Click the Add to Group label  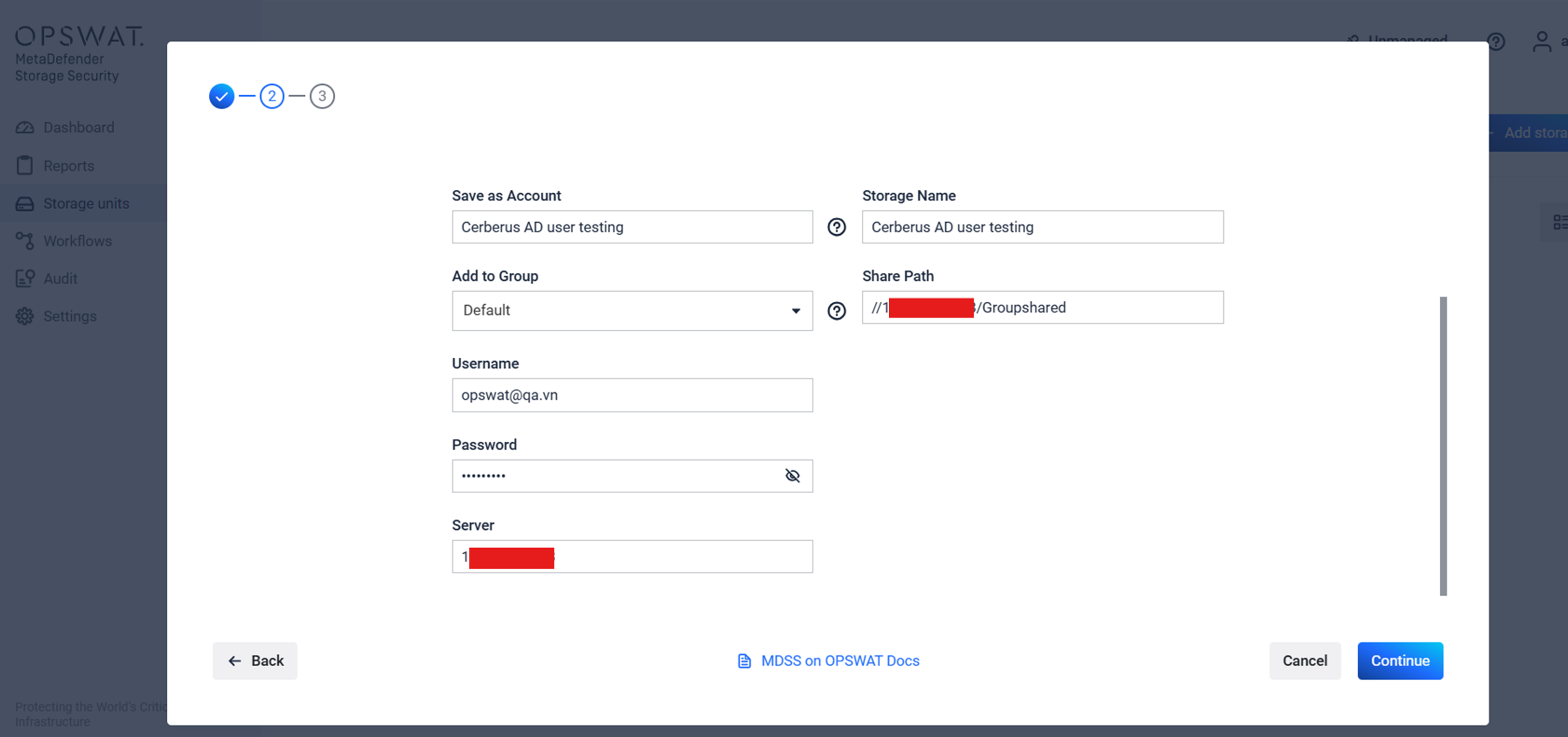tap(495, 276)
